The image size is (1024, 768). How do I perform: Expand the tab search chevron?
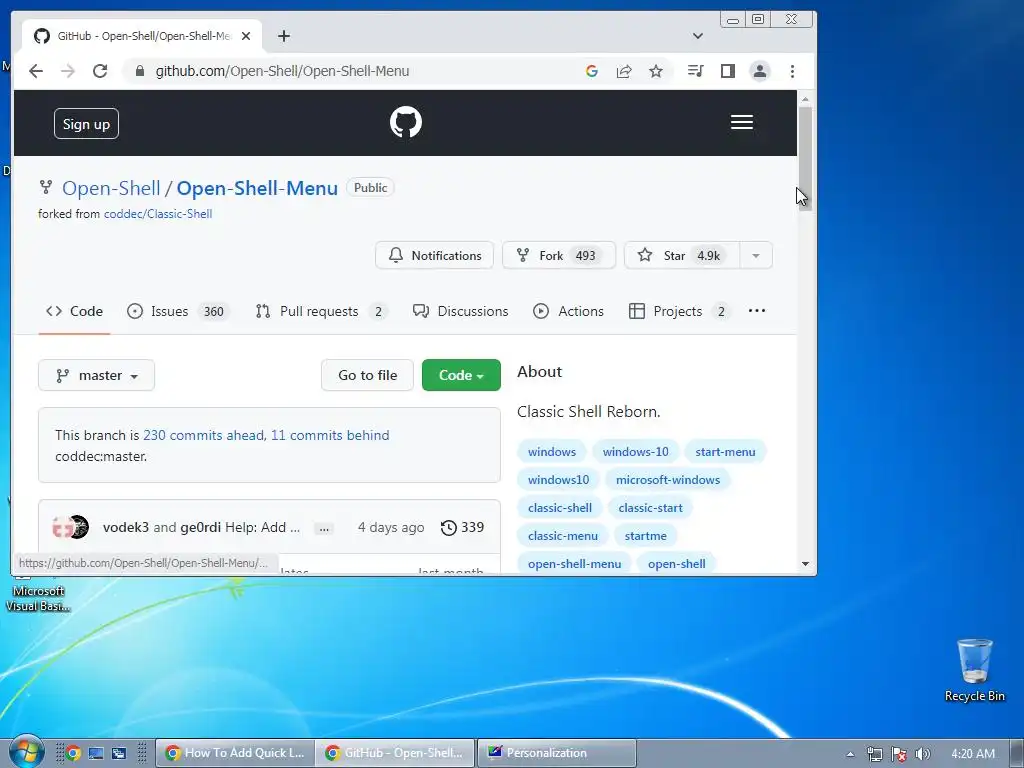click(697, 37)
